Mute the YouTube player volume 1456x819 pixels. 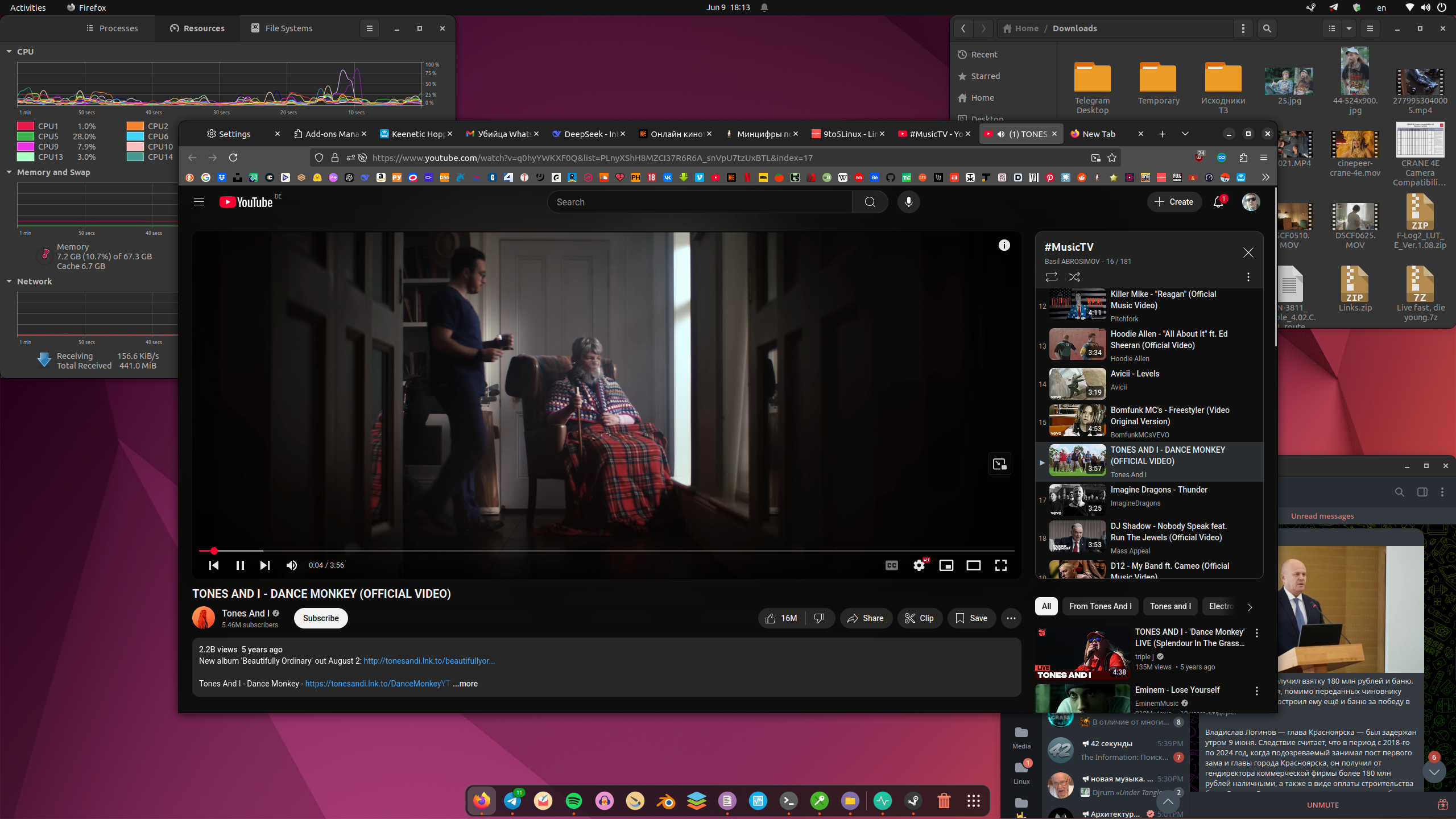[292, 565]
